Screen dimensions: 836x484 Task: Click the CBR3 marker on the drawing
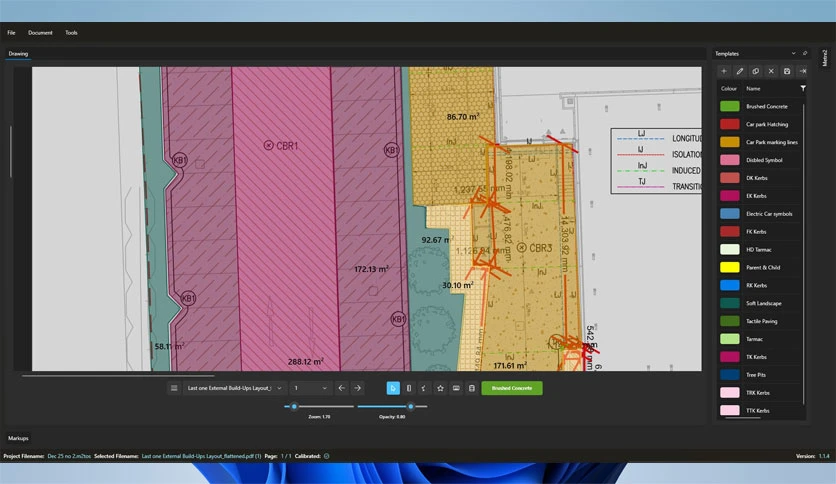534,248
